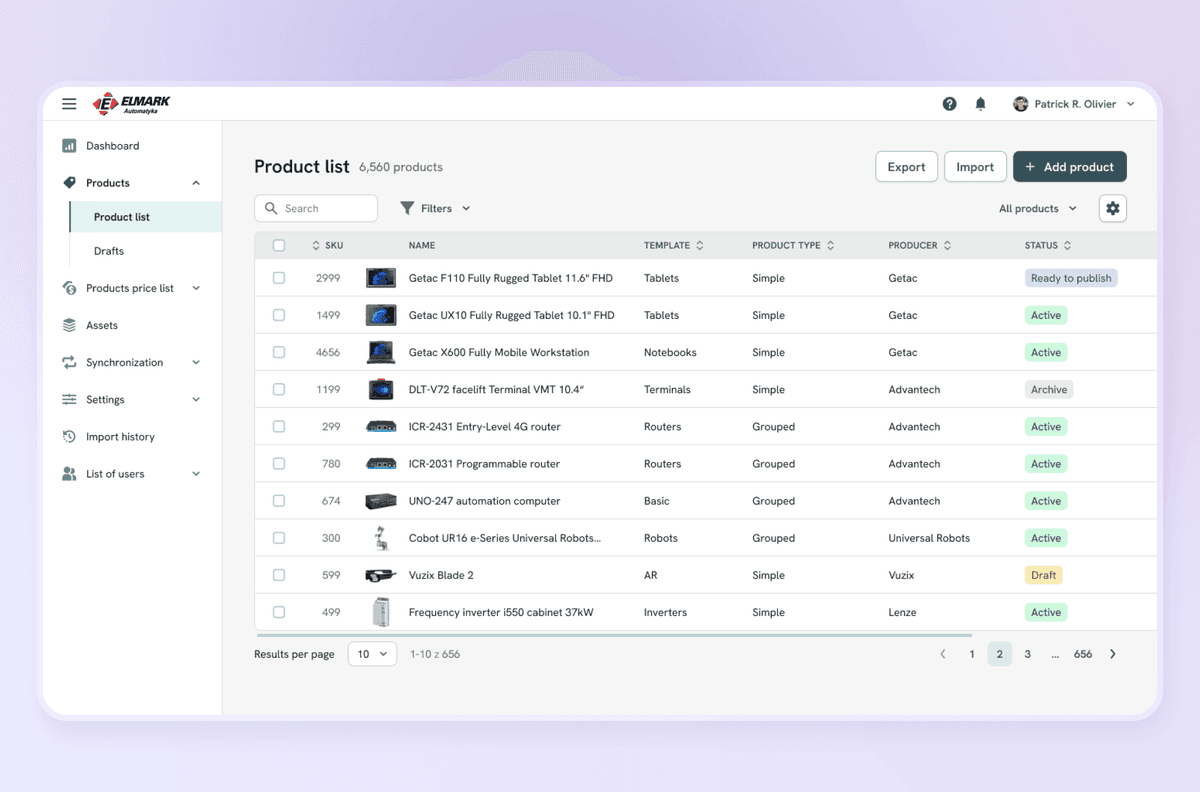Click the Ready to publish status badge
The image size is (1200, 792).
coord(1071,278)
